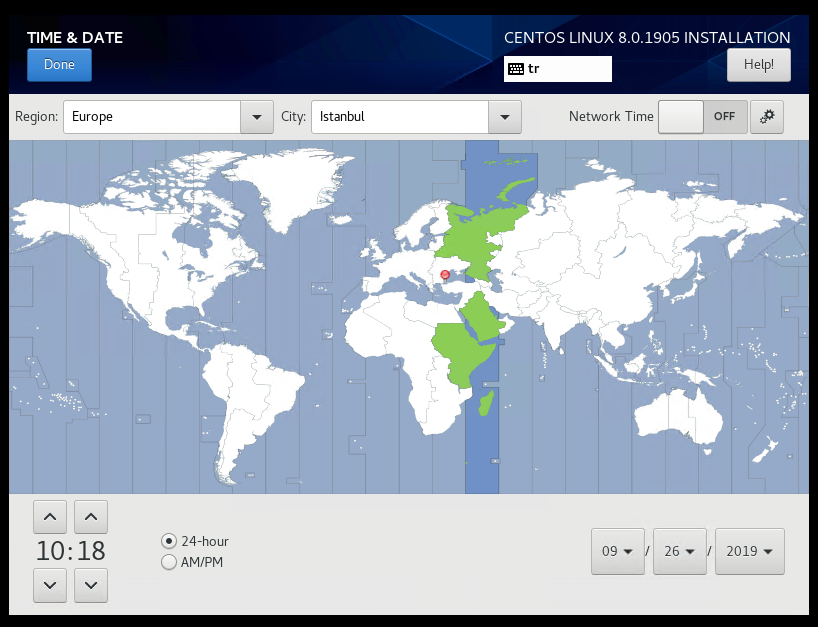Click the City field showing Istanbul
Screen dimensions: 818x627
[400, 117]
